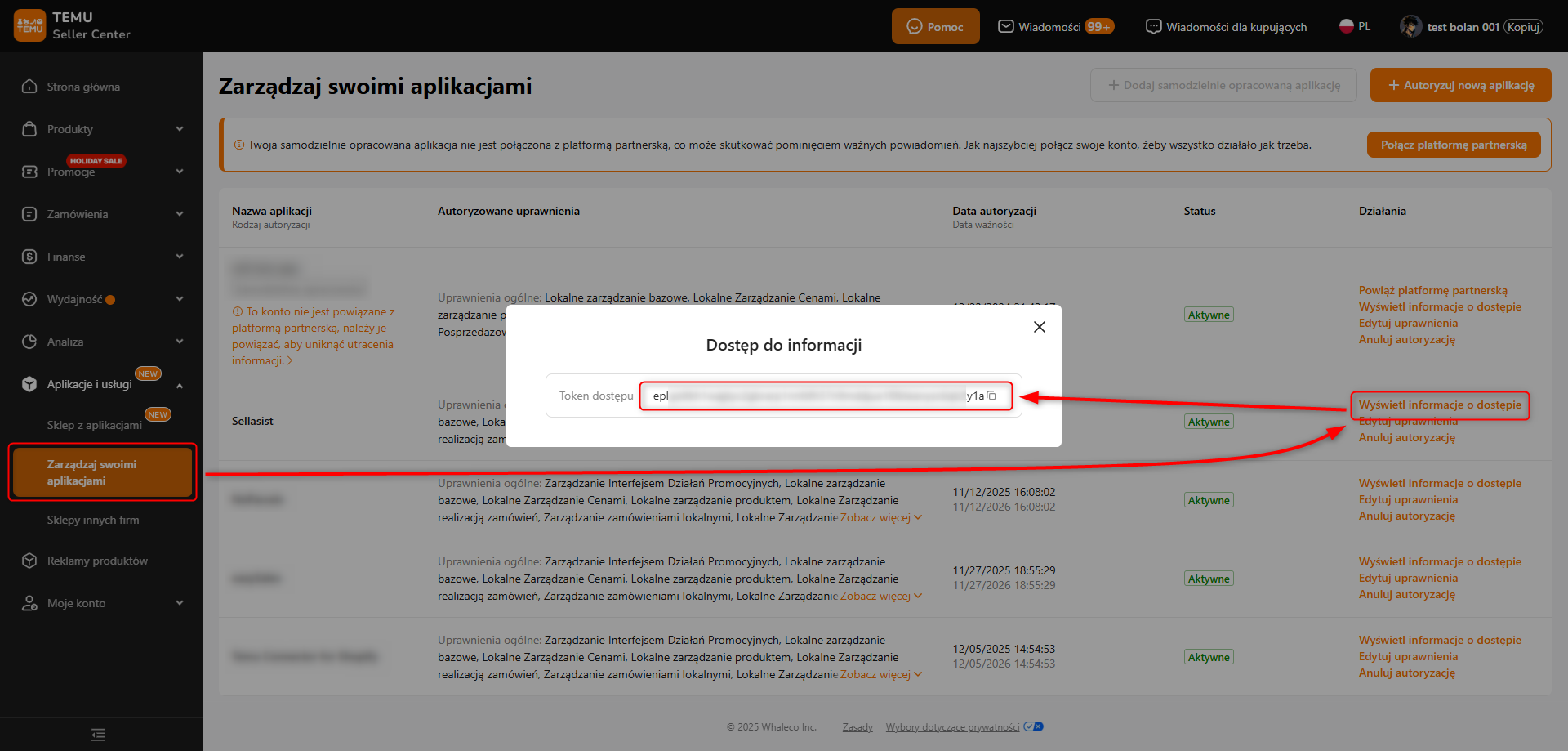Screen dimensions: 1568x751
Task: Open Wiadomości envelope icon in header
Action: (1006, 27)
